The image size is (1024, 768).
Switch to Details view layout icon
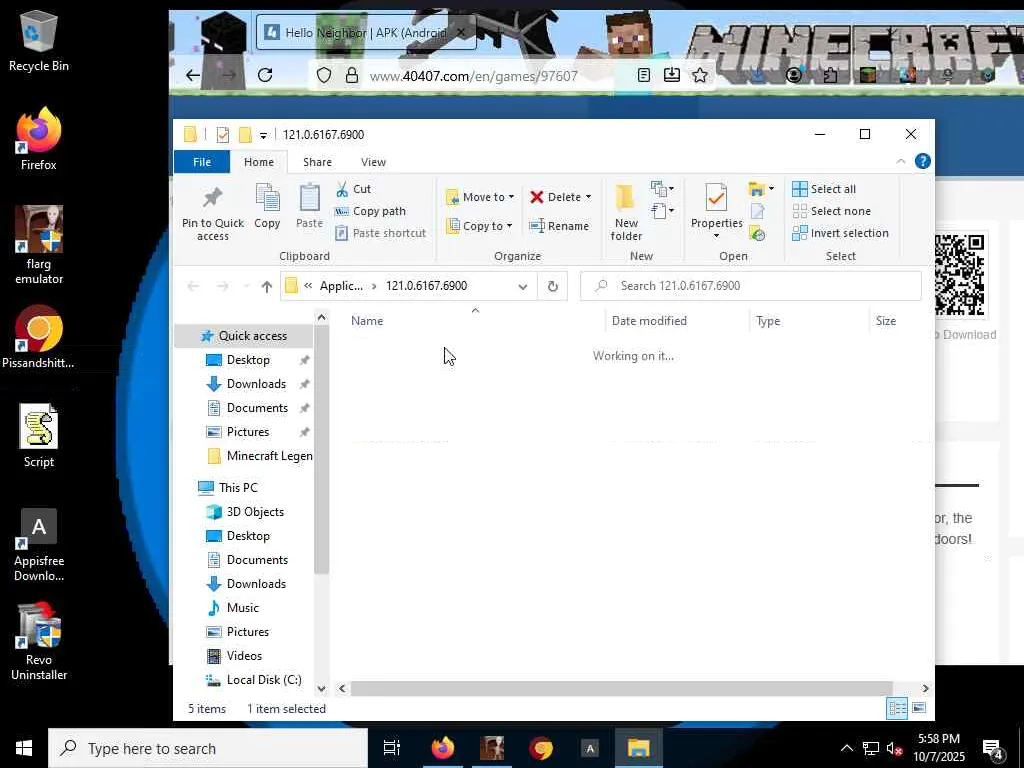point(897,708)
